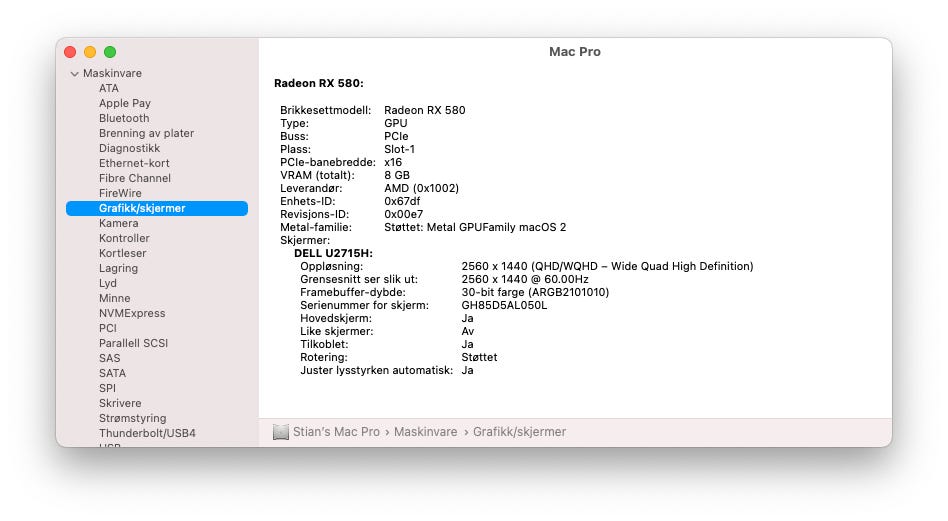The width and height of the screenshot is (948, 521).
Task: Select Fibre Channel item
Action: pos(135,178)
